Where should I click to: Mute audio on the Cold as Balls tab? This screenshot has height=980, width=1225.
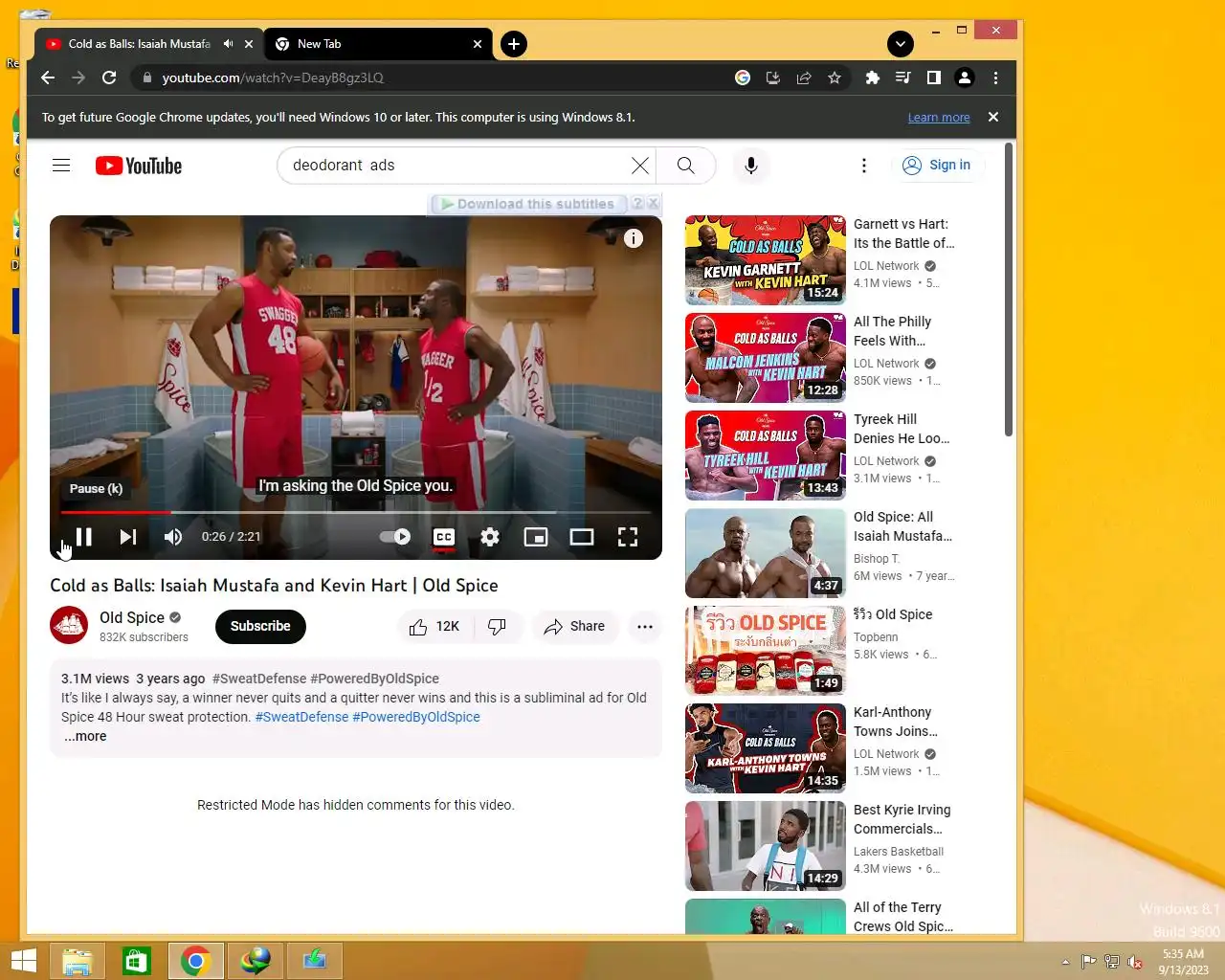pos(228,44)
